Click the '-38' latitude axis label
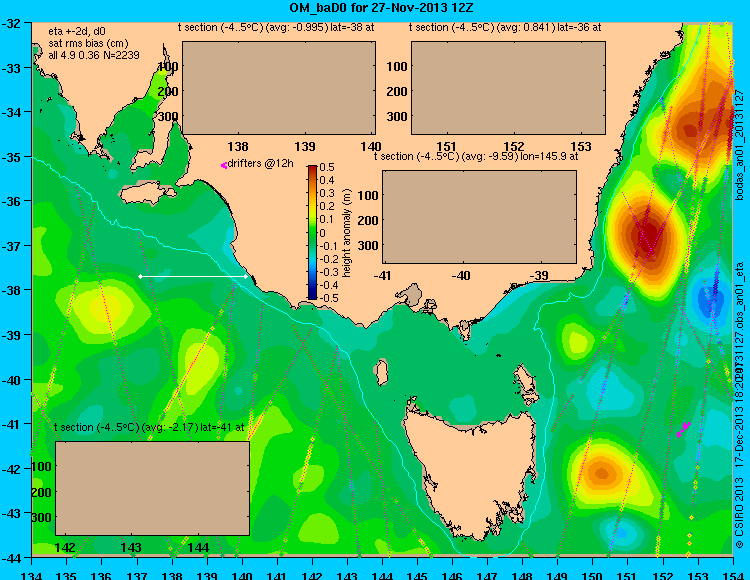This screenshot has height=580, width=750. tap(12, 290)
